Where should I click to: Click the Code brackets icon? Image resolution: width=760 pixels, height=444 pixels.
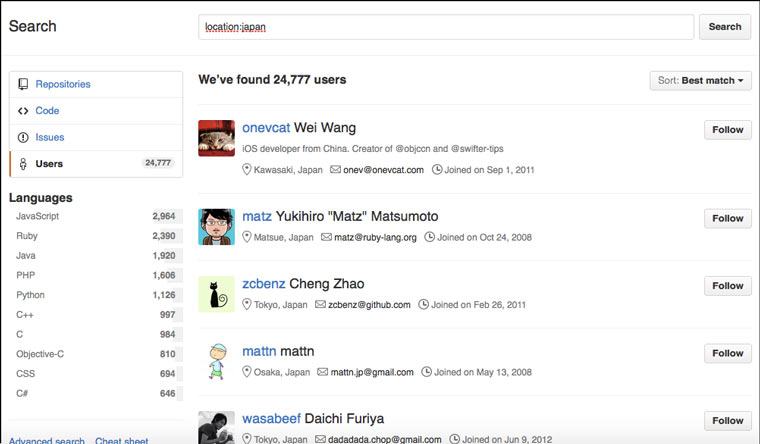click(23, 111)
